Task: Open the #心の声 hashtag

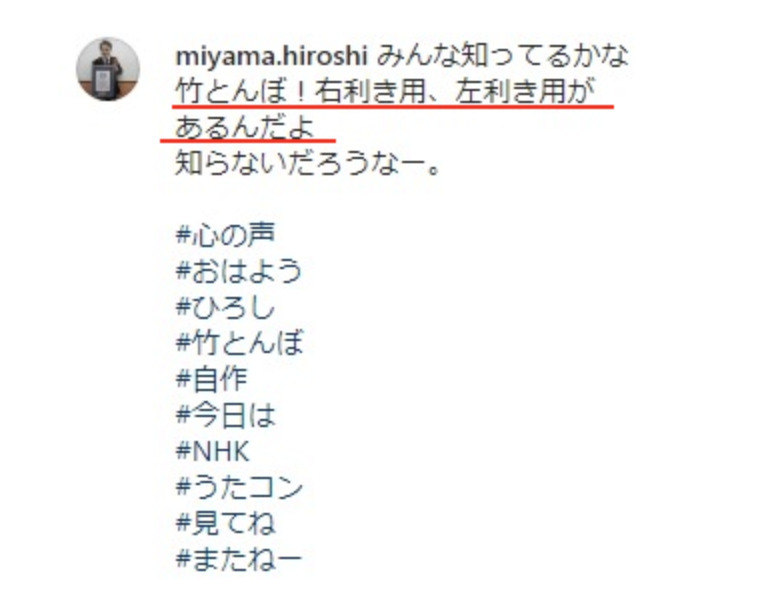Action: coord(225,235)
